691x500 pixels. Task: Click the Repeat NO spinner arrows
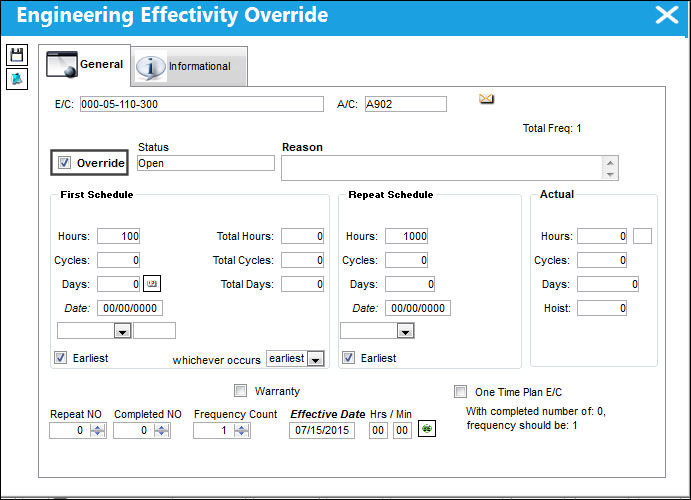click(97, 430)
